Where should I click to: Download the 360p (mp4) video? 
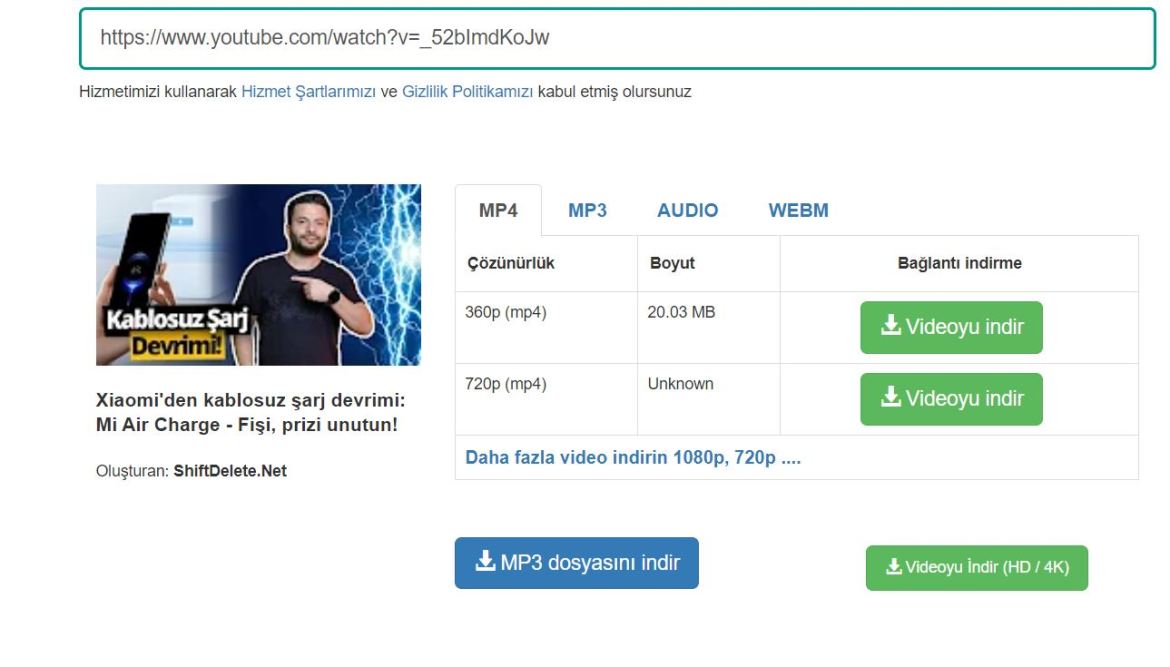[x=950, y=325]
